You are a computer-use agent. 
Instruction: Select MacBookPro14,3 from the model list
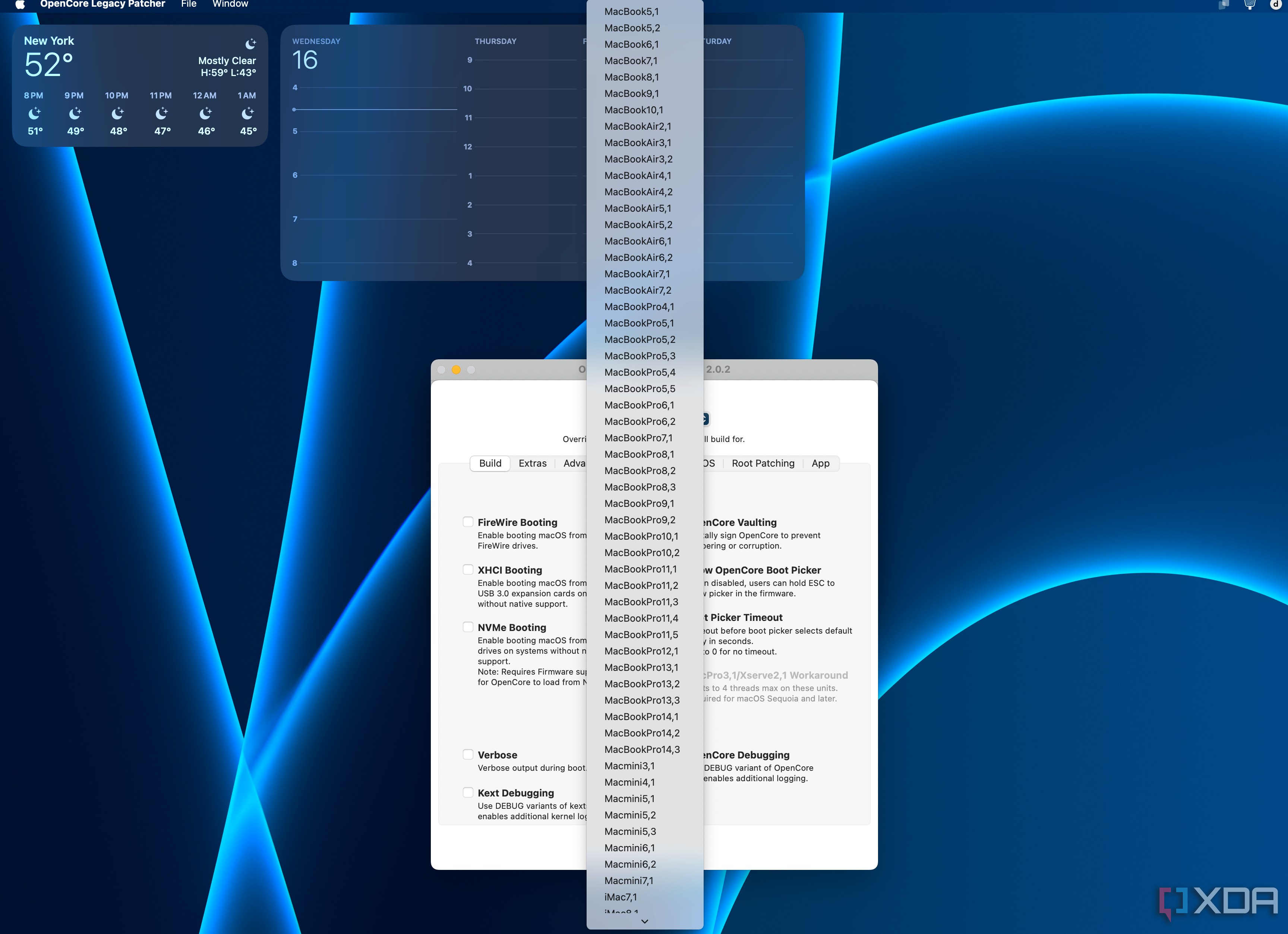coord(645,750)
